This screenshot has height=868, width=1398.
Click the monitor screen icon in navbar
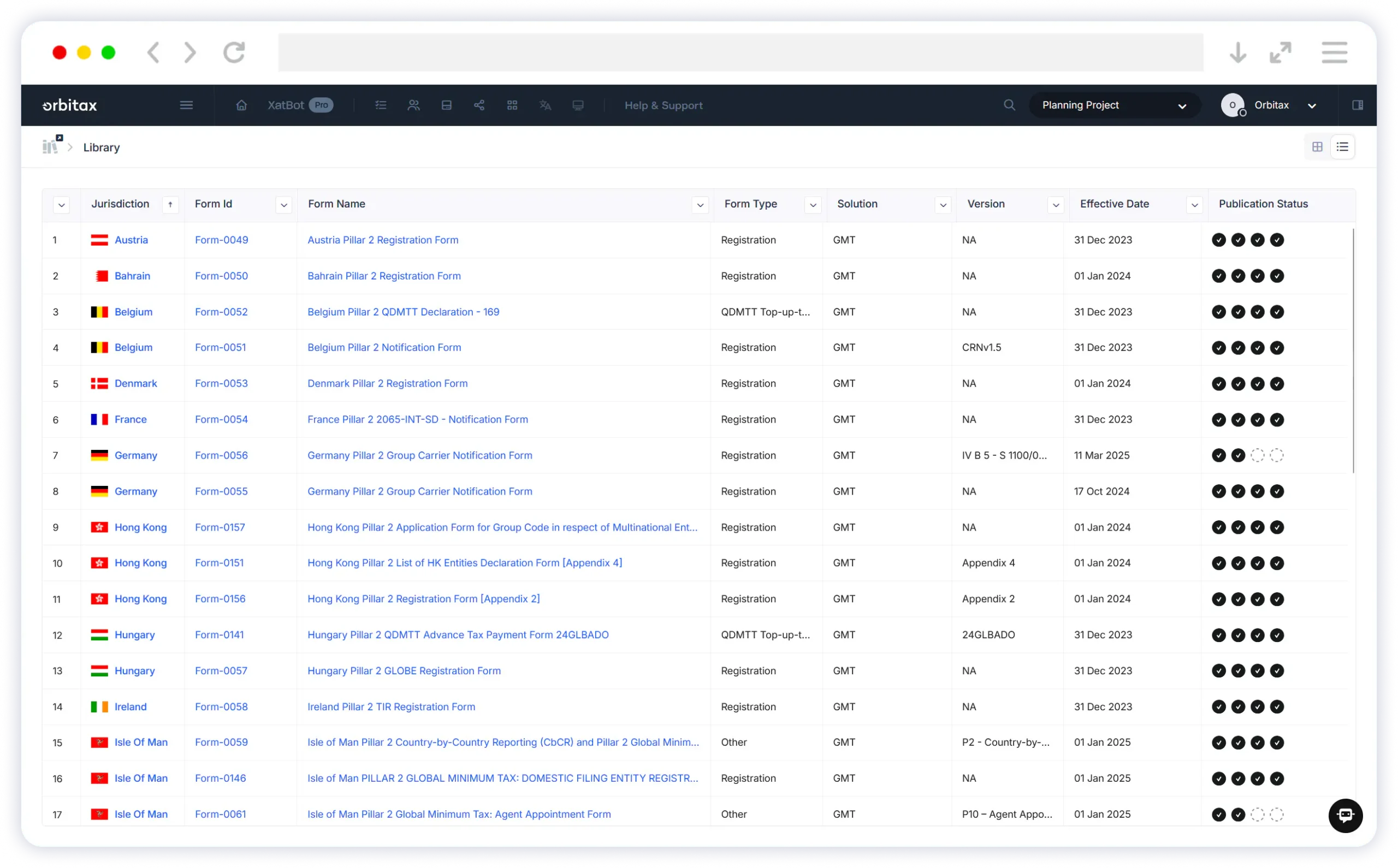(578, 105)
